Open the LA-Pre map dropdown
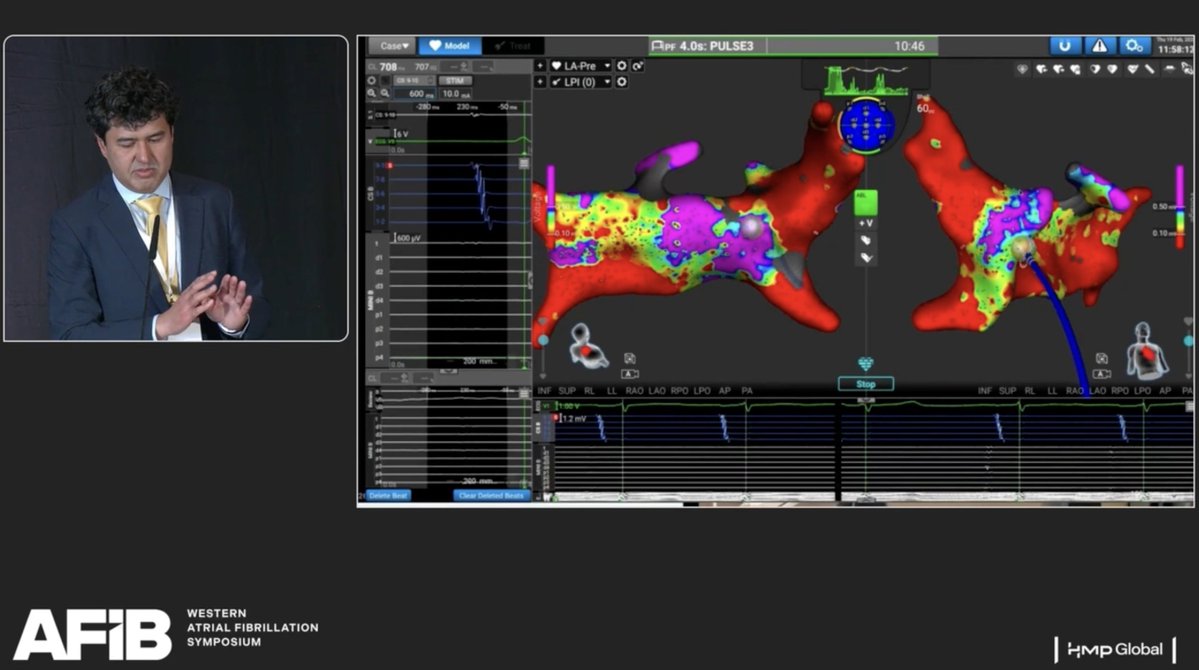Screen dimensions: 1199x670 [x=580, y=67]
